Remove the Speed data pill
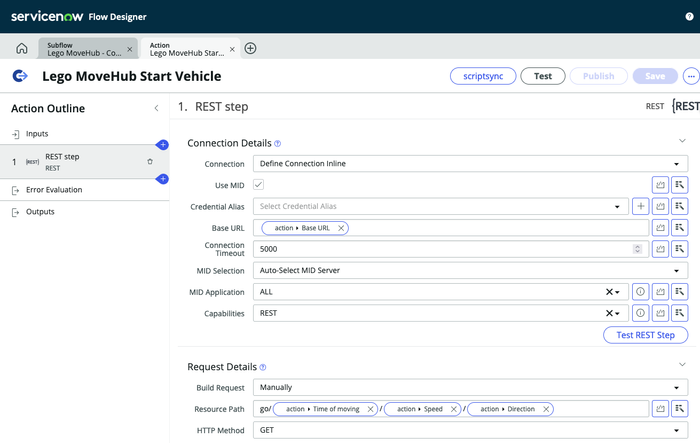 point(454,409)
